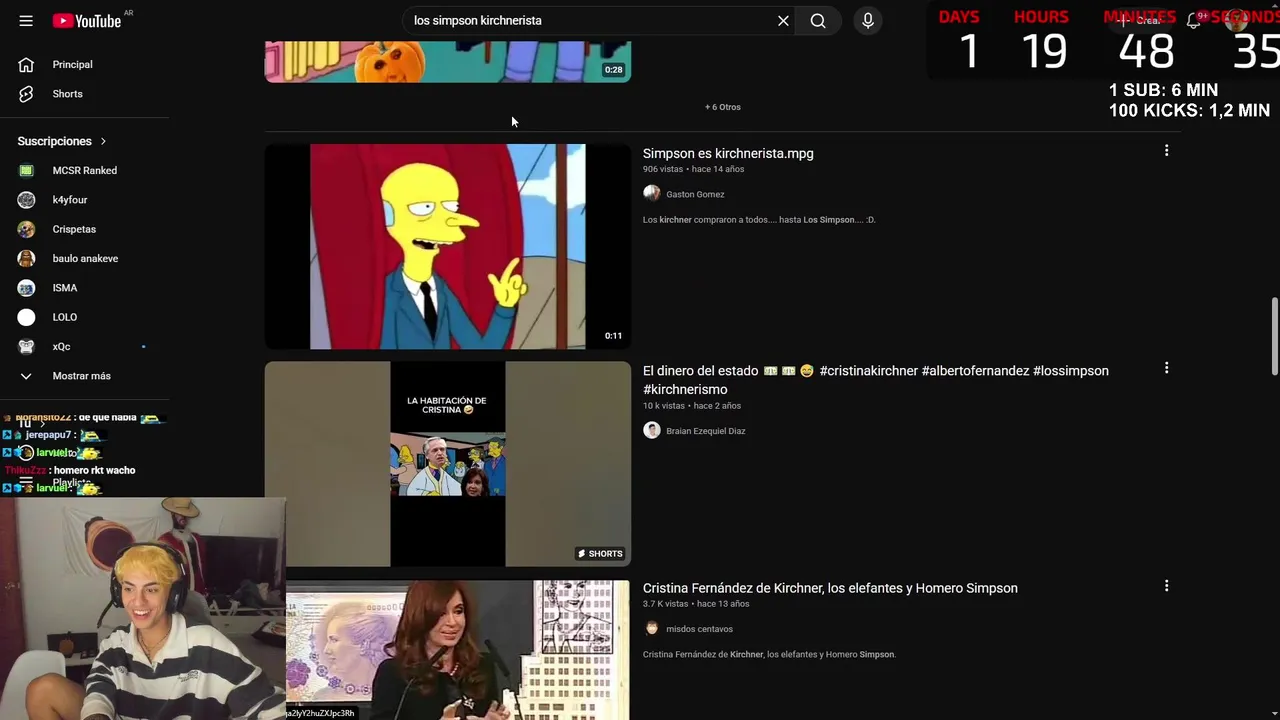This screenshot has width=1280, height=720.
Task: Click '906 vistas · hace 14 años' text
Action: coord(693,169)
